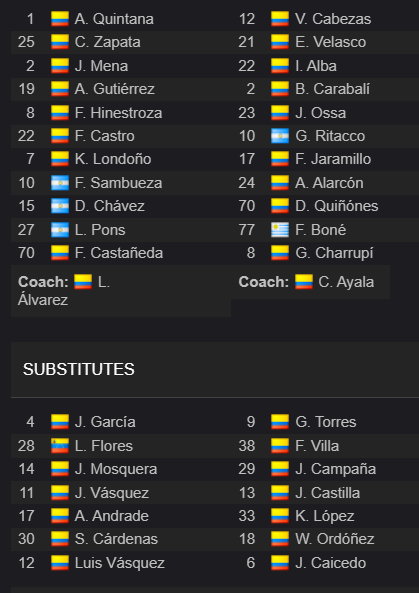This screenshot has height=593, width=419.
Task: Click Argentina flag next to L. Pons
Action: click(x=60, y=230)
